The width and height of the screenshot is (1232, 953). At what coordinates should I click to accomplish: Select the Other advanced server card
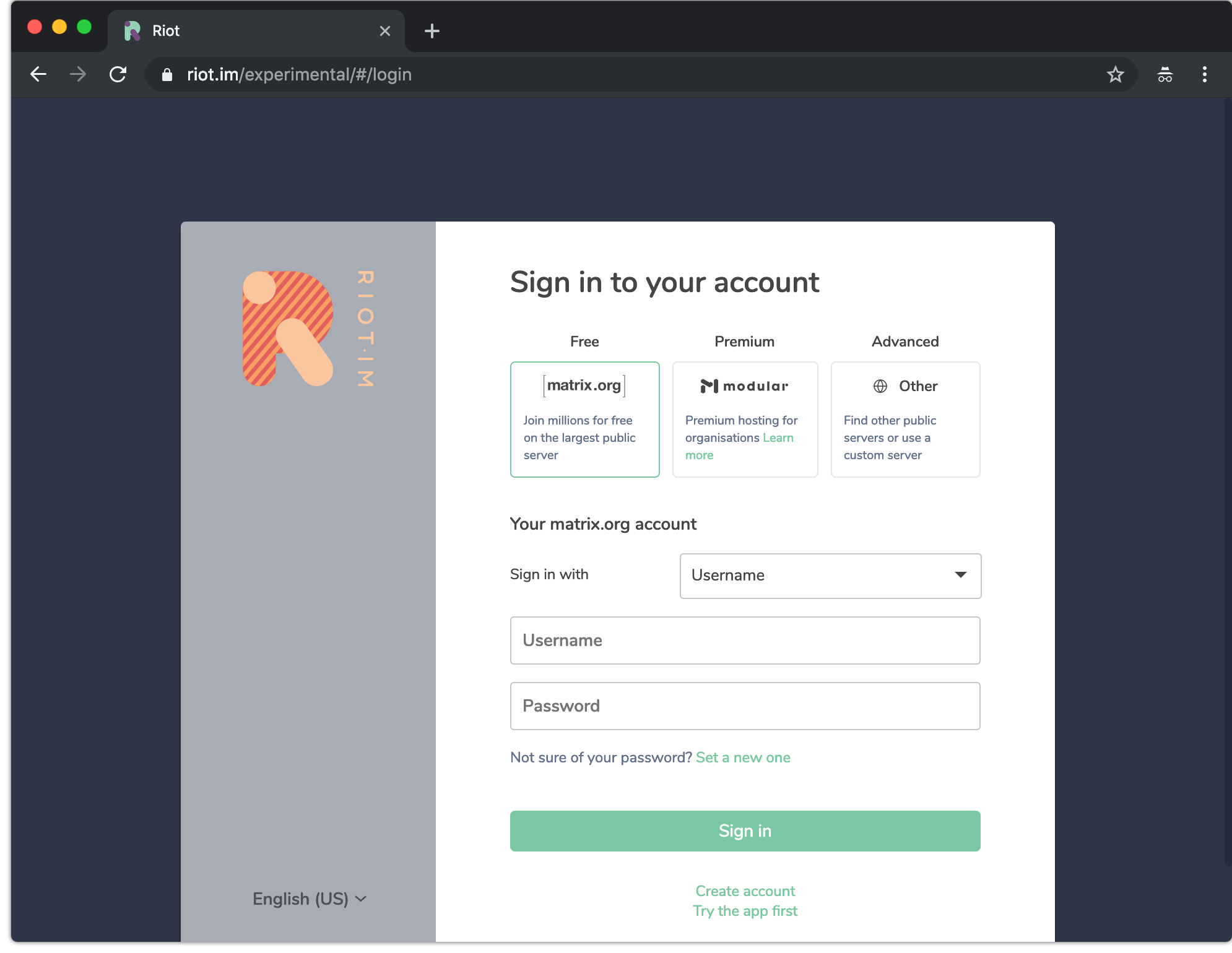coord(905,420)
